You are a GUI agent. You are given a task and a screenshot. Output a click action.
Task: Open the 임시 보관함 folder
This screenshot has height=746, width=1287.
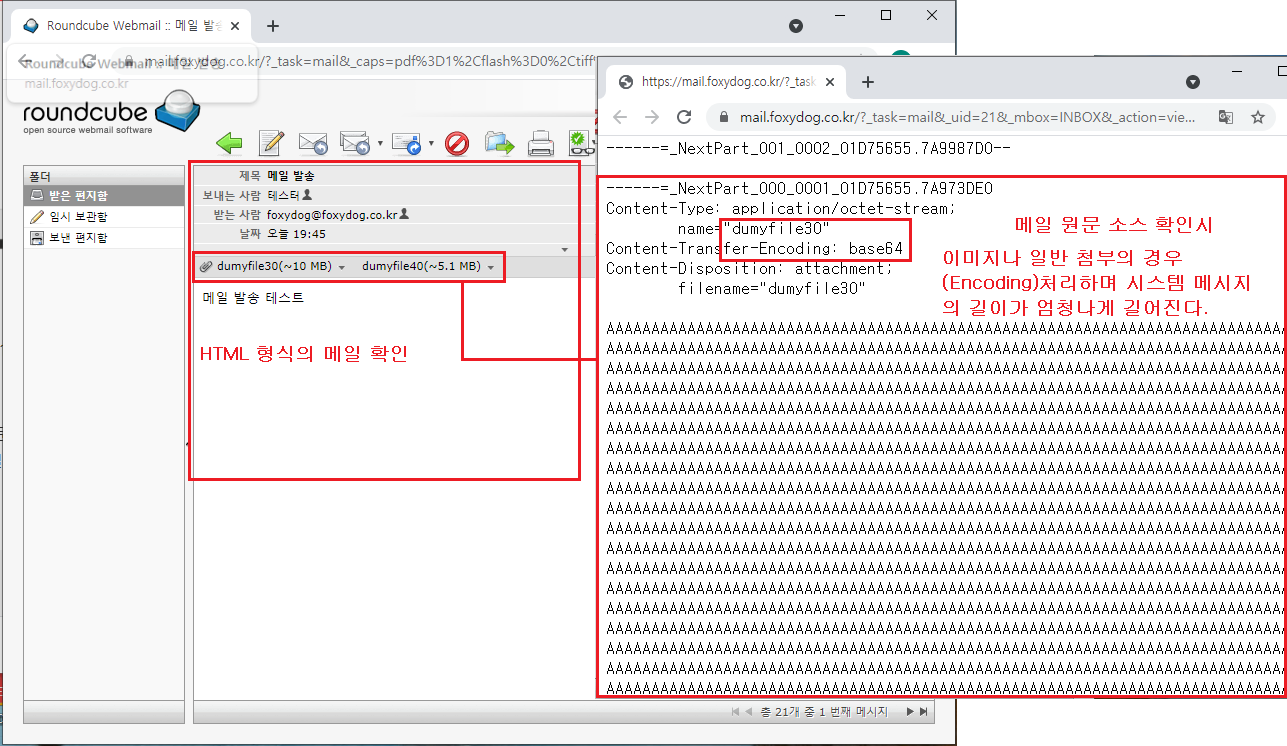[104, 216]
